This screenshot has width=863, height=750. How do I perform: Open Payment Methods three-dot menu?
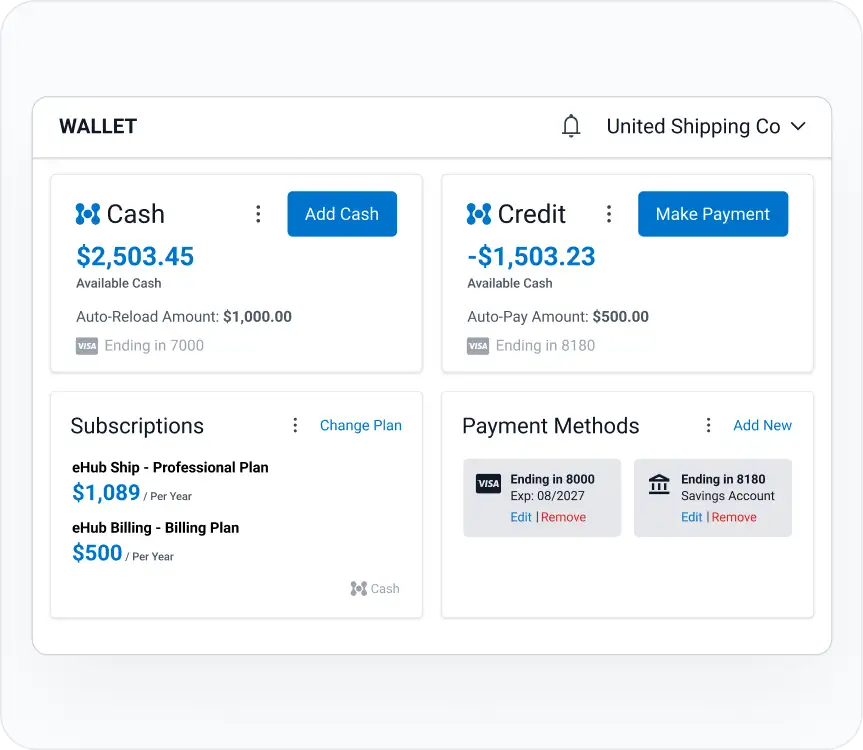tap(708, 425)
